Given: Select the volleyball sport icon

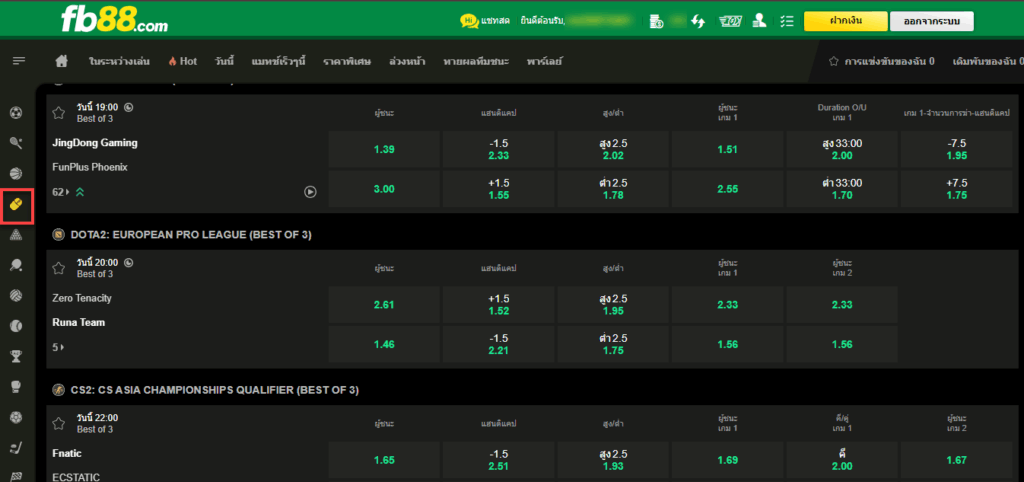Looking at the screenshot, I should click(16, 295).
